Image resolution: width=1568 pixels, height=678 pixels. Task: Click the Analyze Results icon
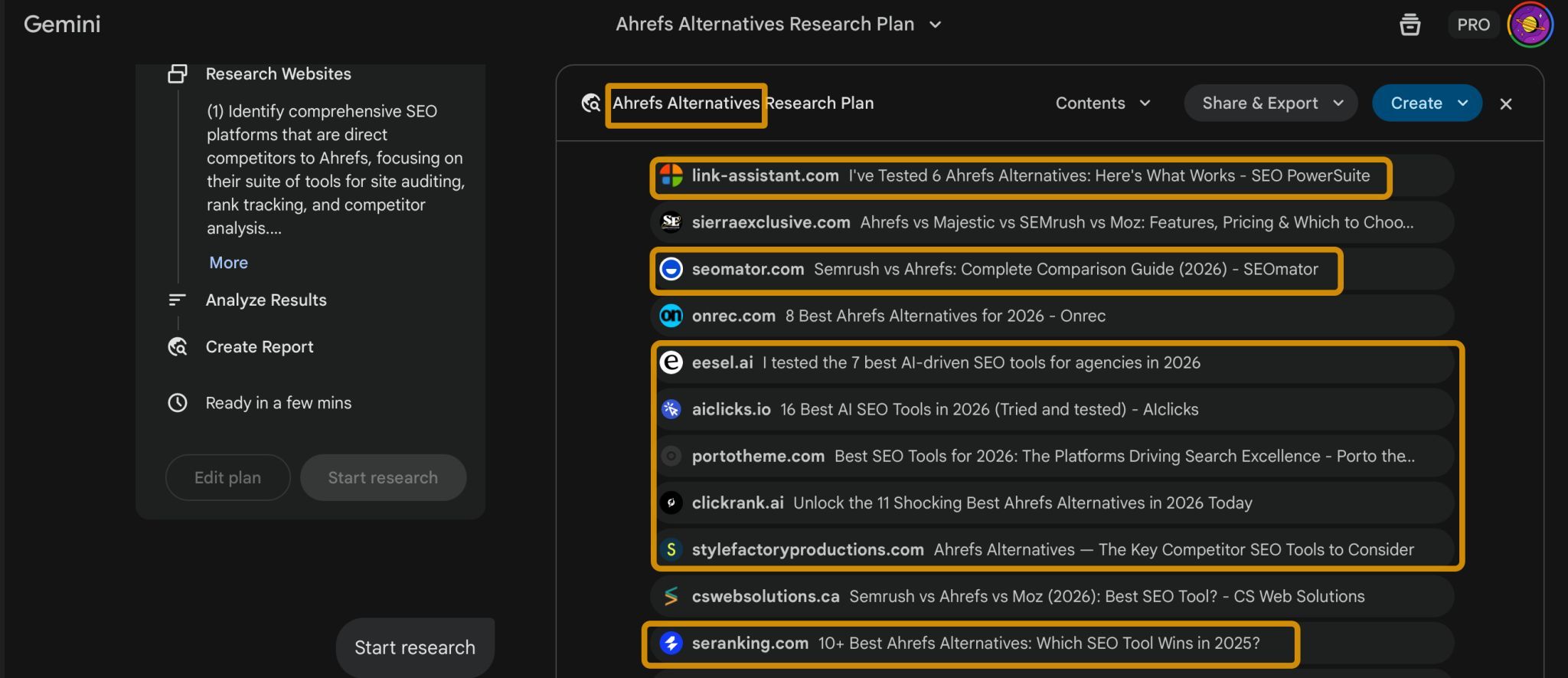click(x=178, y=300)
